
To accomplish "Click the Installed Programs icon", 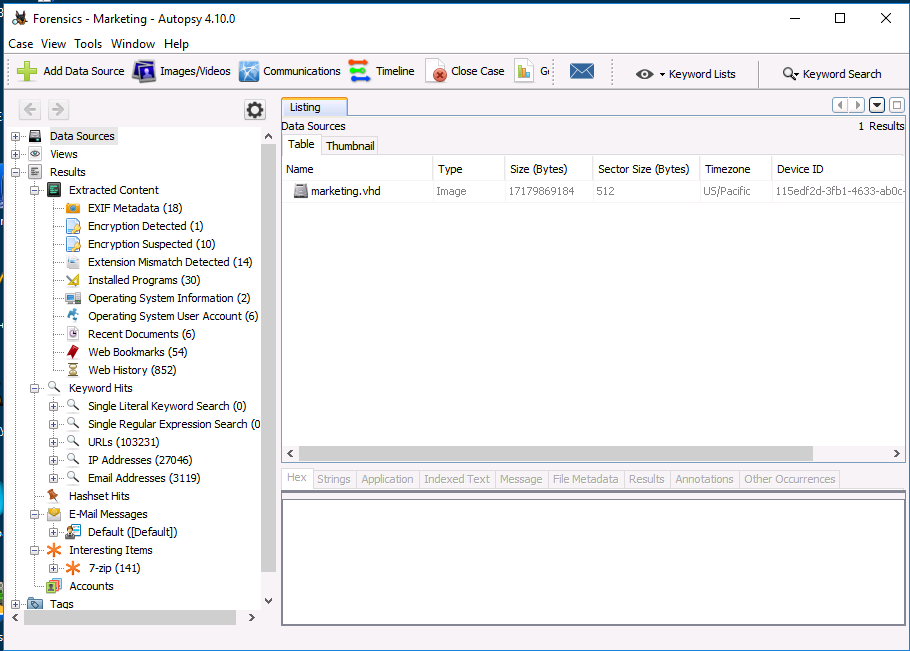I will click(x=73, y=280).
